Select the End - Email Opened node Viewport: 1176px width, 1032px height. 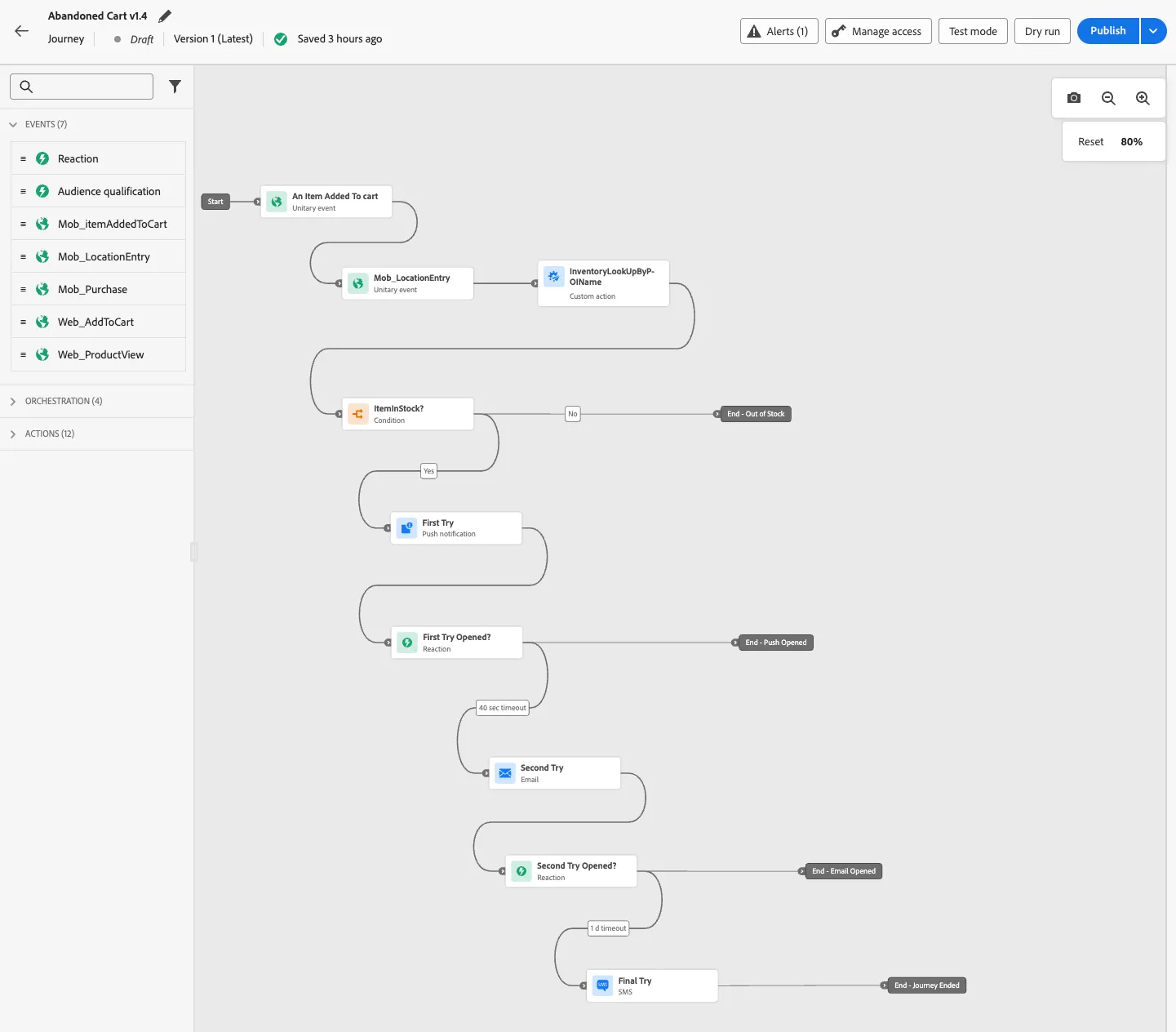[x=844, y=871]
